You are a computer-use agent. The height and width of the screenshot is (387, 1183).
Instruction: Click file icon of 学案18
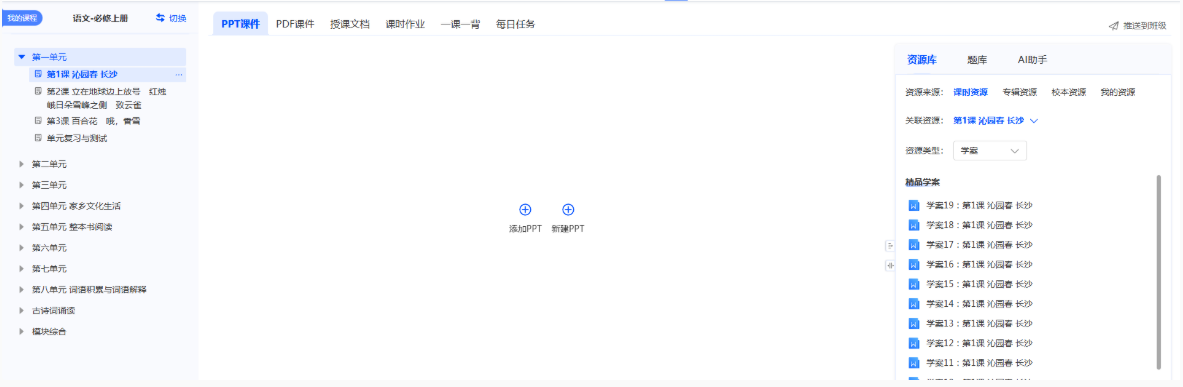coord(913,225)
